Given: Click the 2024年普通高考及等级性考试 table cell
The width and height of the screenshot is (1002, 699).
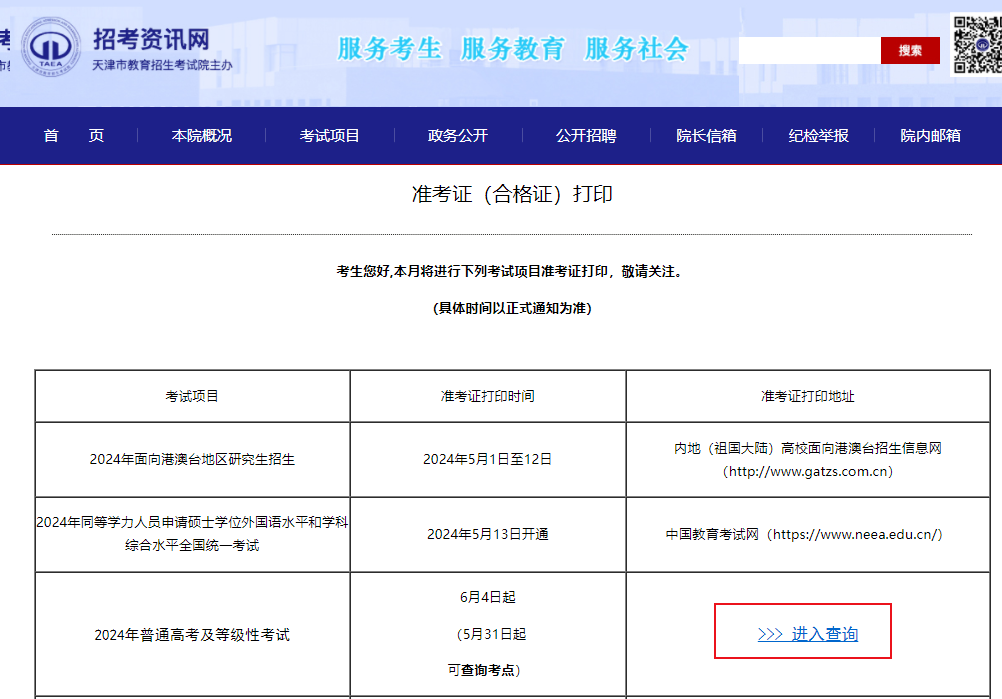Looking at the screenshot, I should coord(192,635).
